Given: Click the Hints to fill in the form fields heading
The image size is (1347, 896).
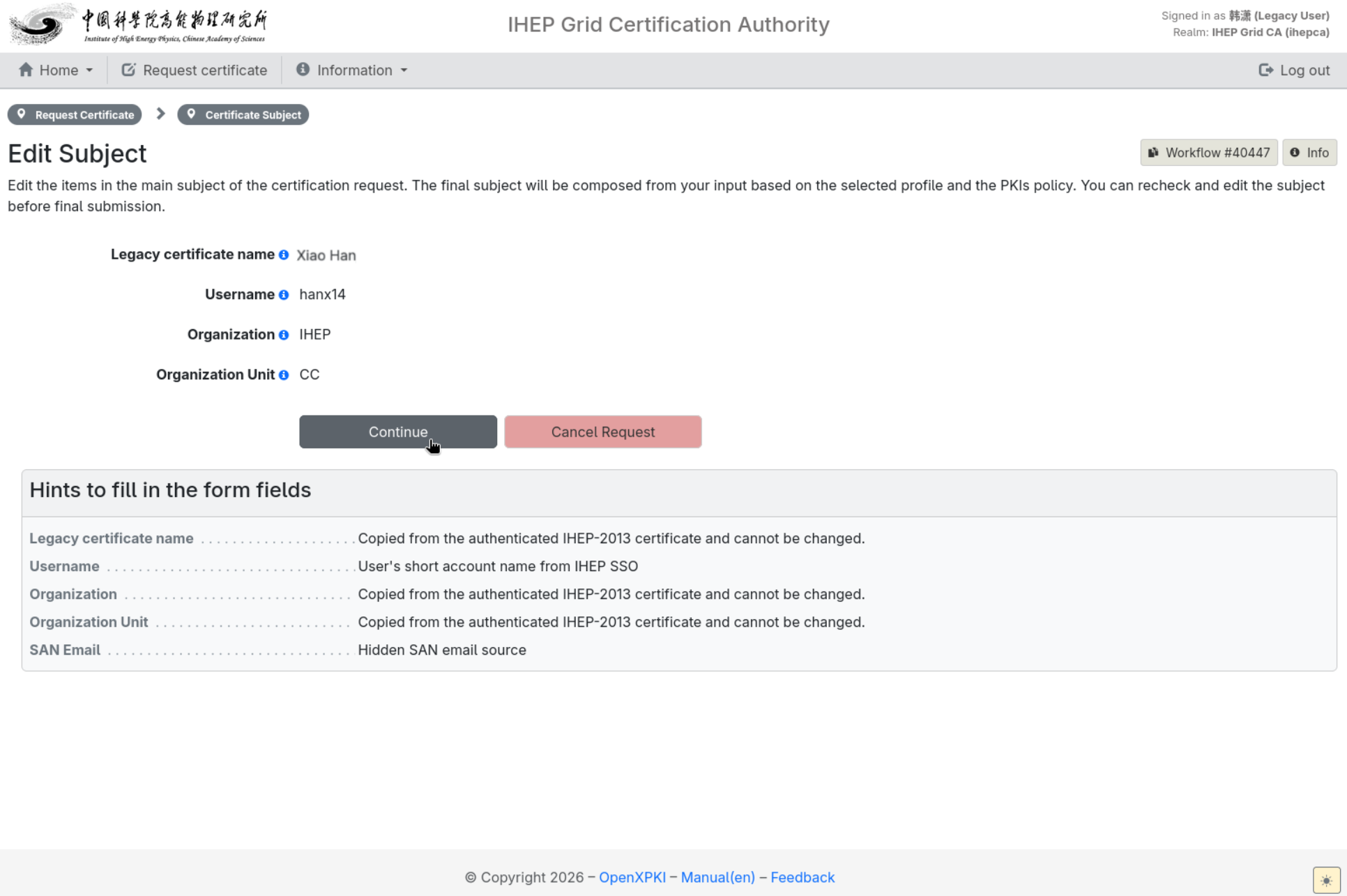Looking at the screenshot, I should pyautogui.click(x=170, y=490).
